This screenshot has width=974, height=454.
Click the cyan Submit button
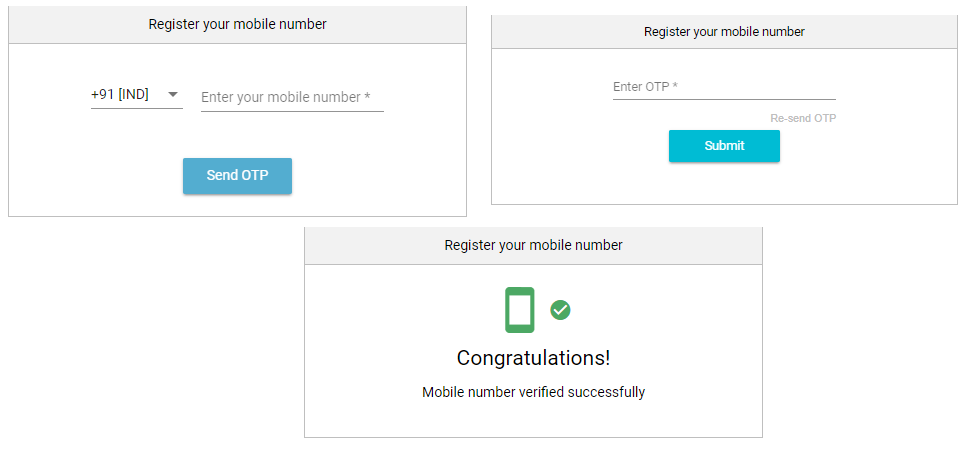724,146
